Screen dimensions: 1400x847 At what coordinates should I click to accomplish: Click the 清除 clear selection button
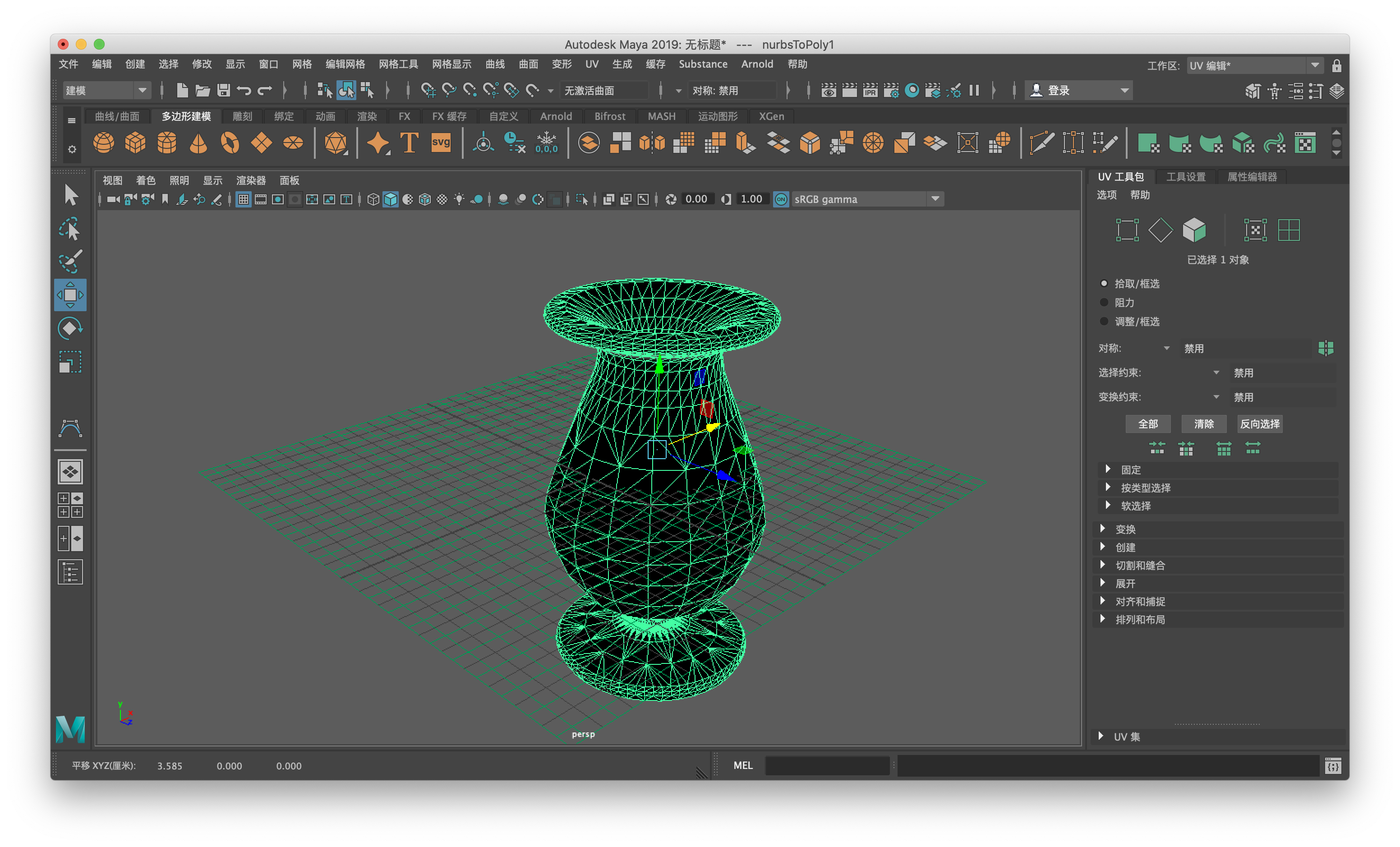click(x=1203, y=424)
